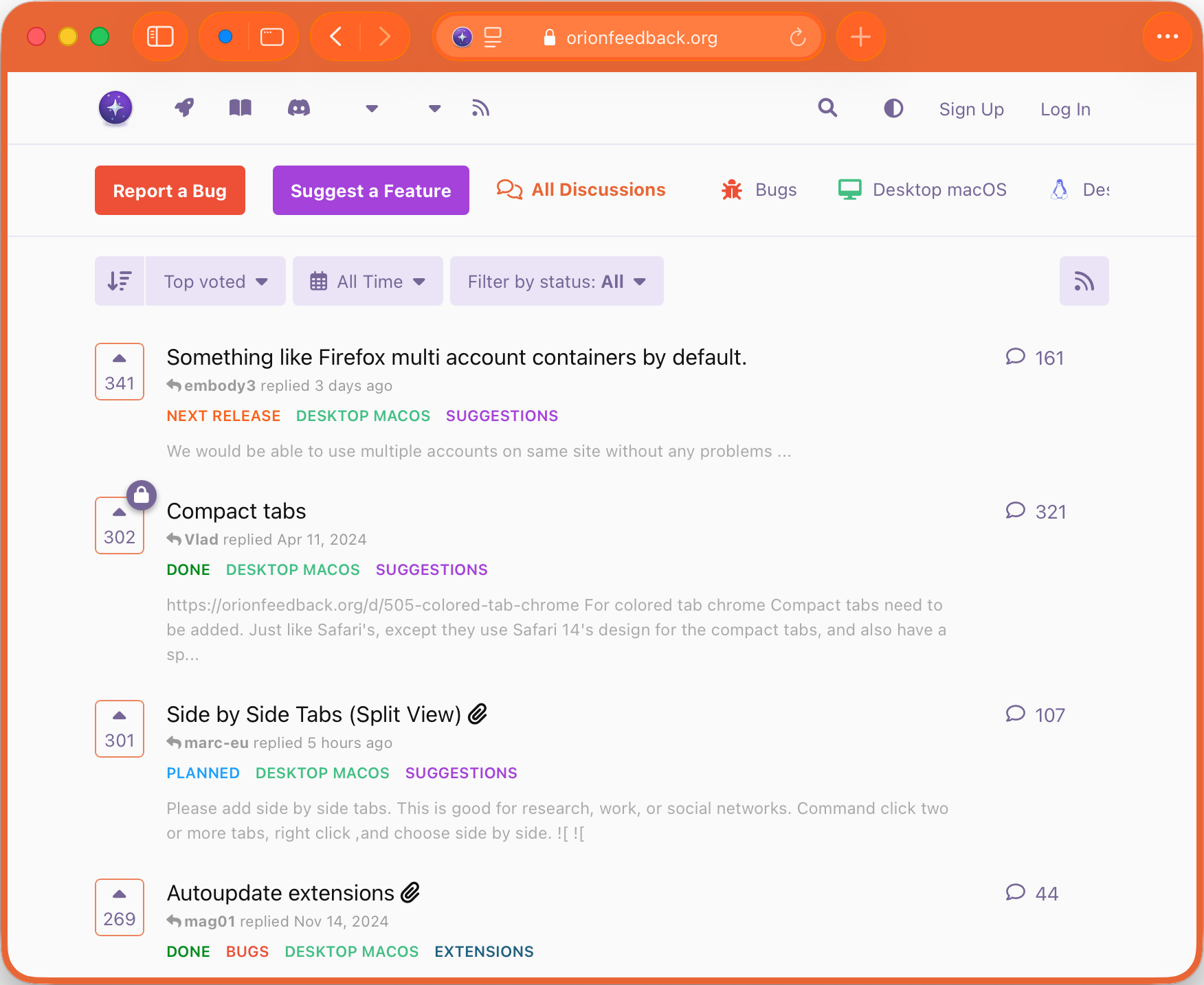Click DESKTOP MACOS tag under Firefox containers post
1204x985 pixels.
click(x=363, y=416)
